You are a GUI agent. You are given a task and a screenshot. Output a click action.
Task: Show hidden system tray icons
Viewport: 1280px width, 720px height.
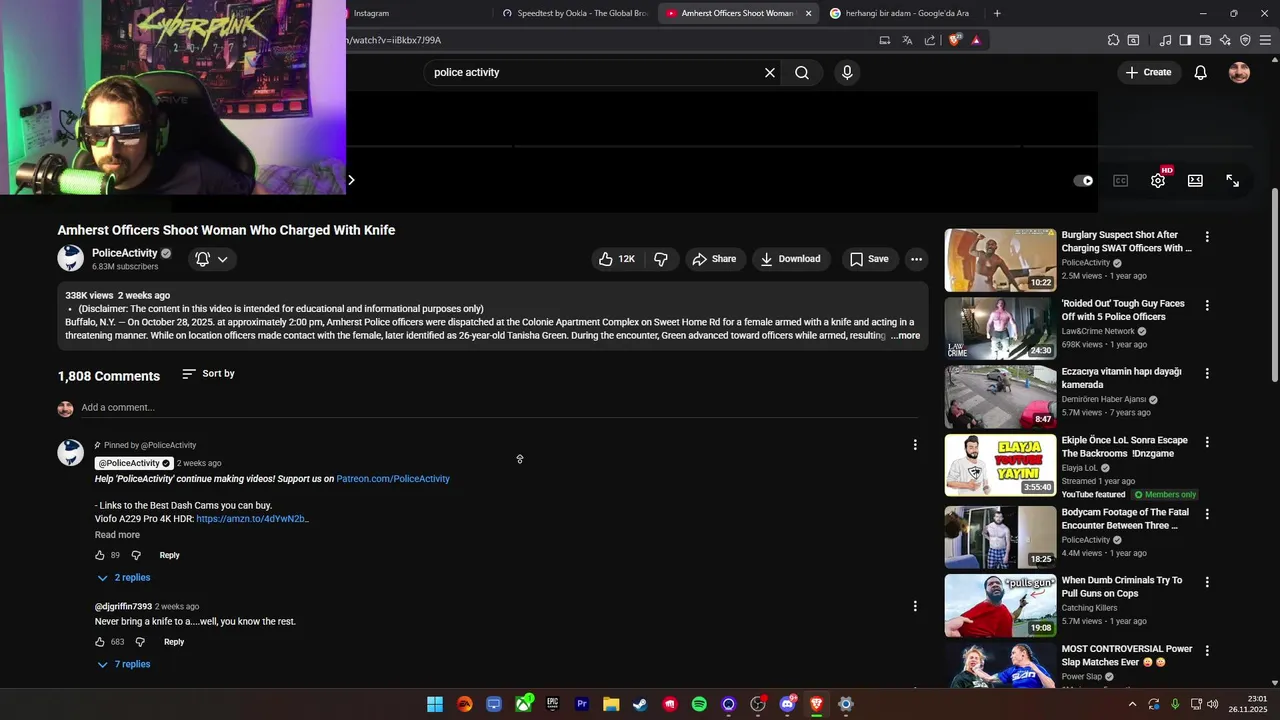coord(1132,704)
